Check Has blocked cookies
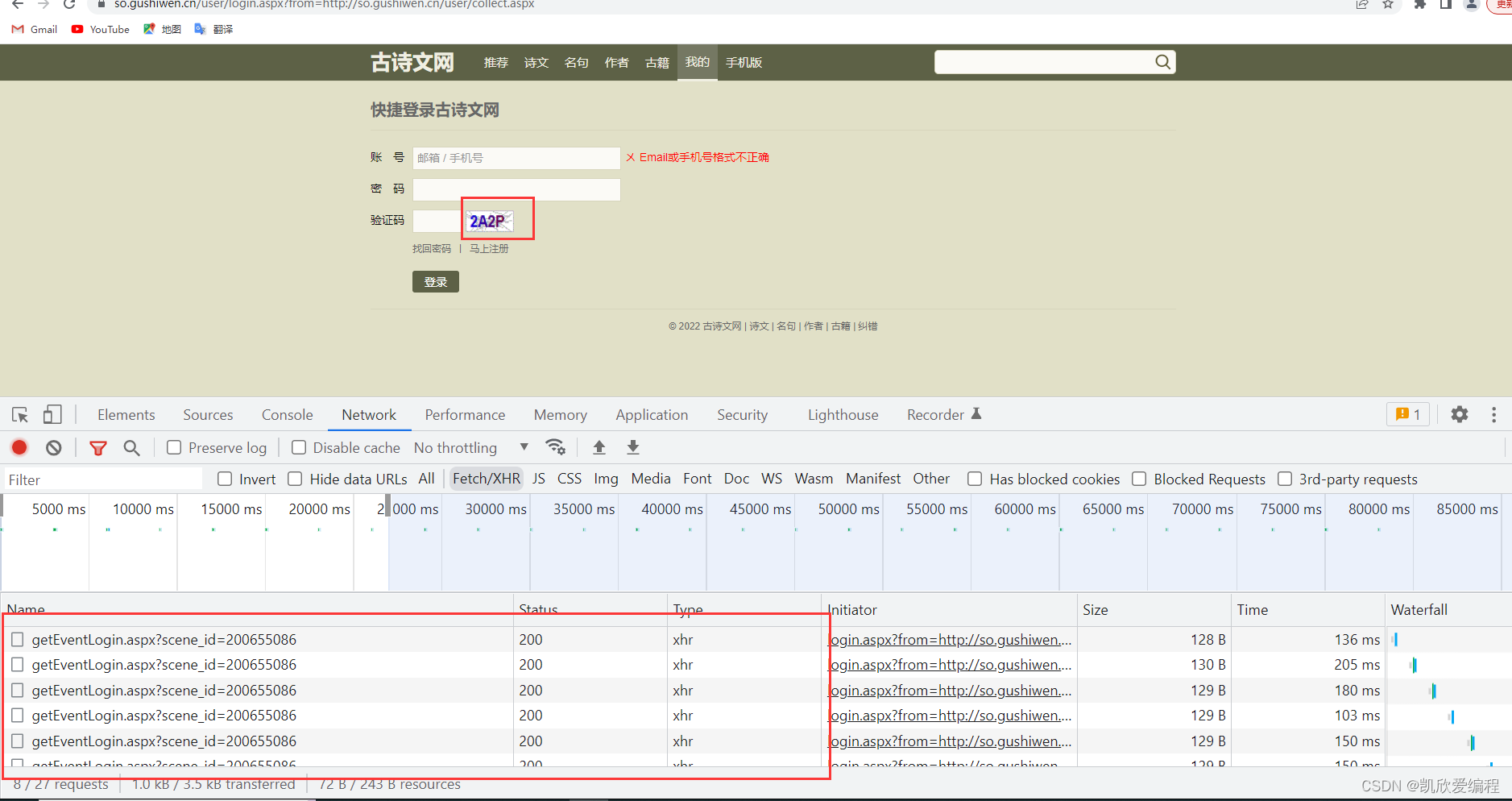The image size is (1512, 801). point(975,479)
